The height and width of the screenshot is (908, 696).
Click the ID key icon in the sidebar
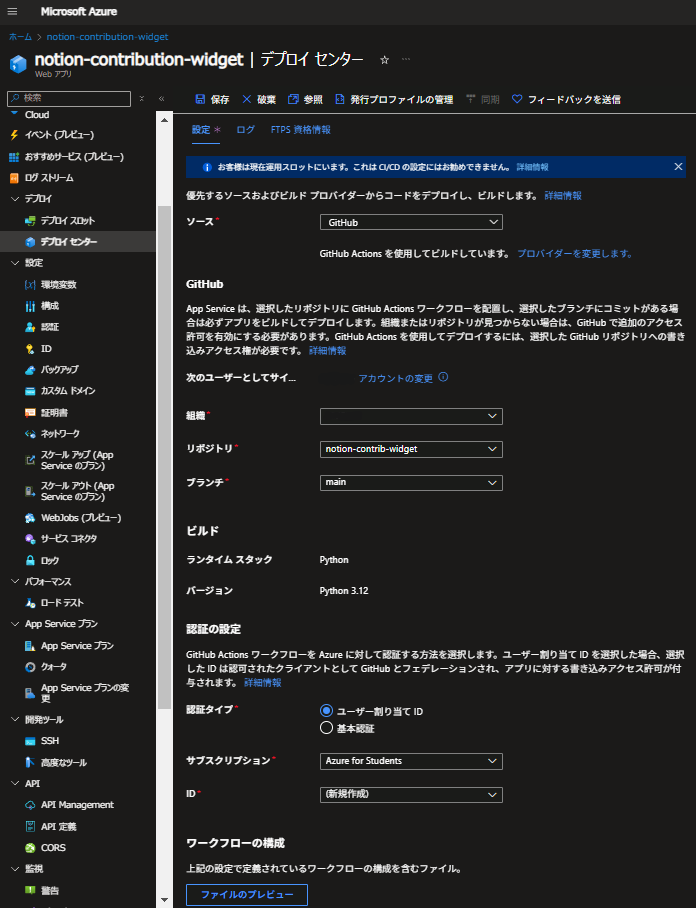pos(30,349)
